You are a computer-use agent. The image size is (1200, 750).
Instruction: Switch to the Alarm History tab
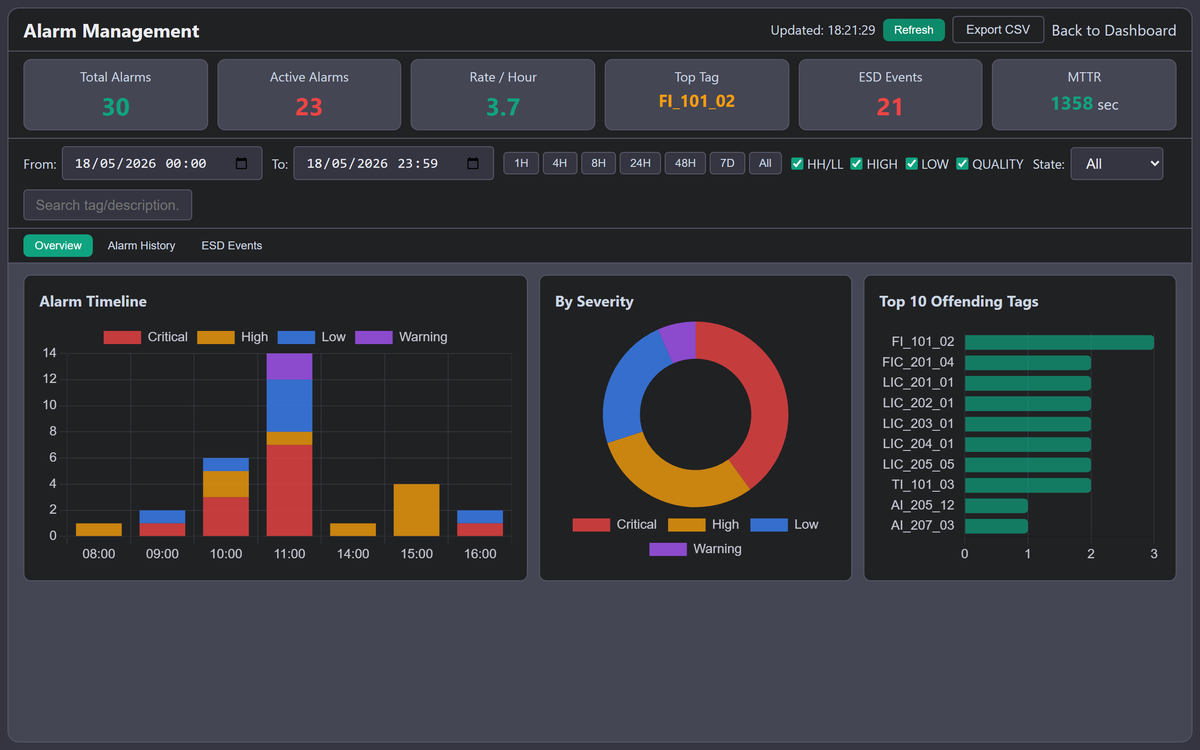[141, 245]
